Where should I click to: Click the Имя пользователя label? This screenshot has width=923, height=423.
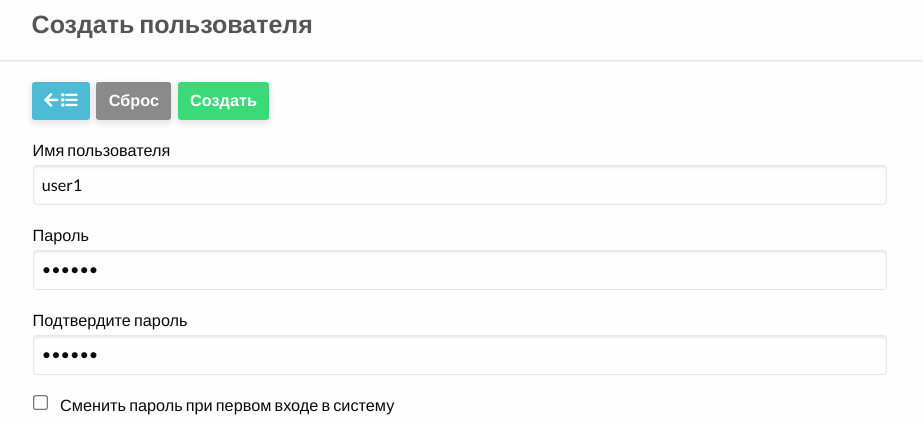(x=102, y=151)
